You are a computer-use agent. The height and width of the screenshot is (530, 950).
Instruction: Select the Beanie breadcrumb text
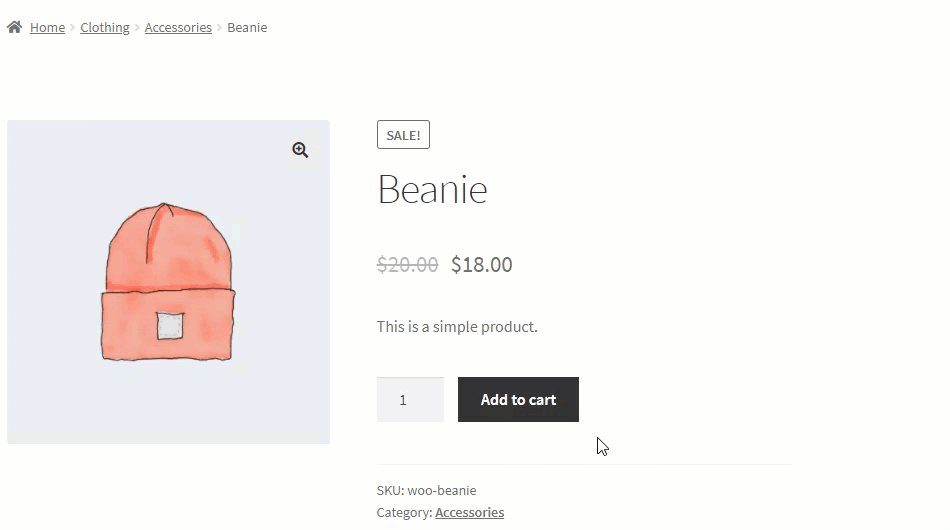[247, 27]
